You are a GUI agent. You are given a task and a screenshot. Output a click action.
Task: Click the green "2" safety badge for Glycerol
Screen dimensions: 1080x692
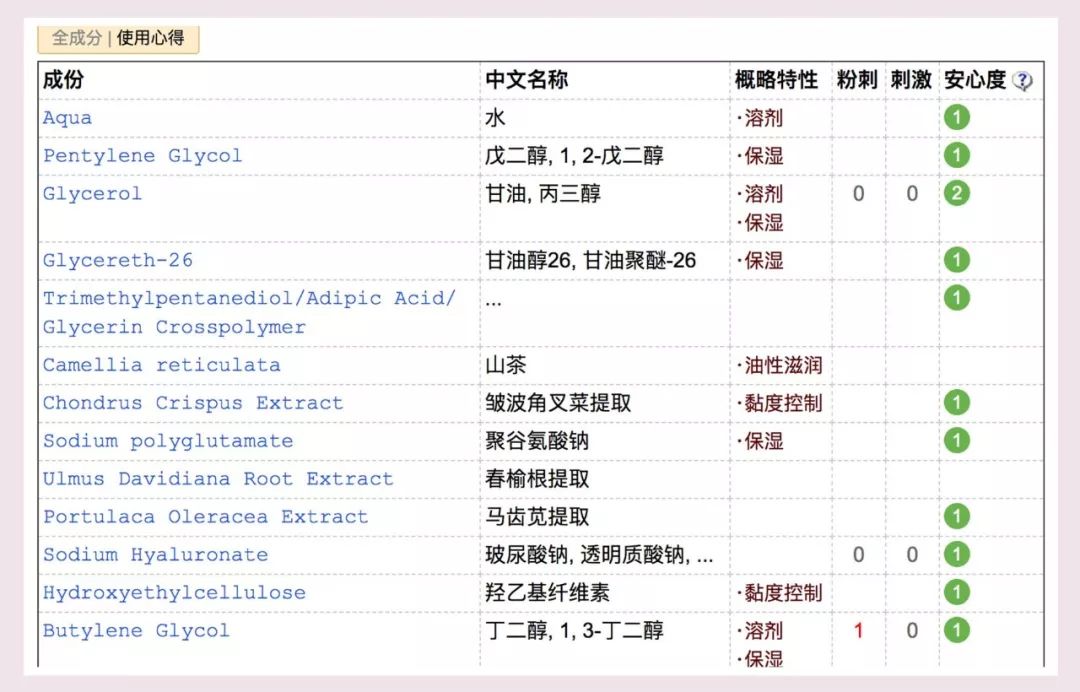pyautogui.click(x=956, y=193)
